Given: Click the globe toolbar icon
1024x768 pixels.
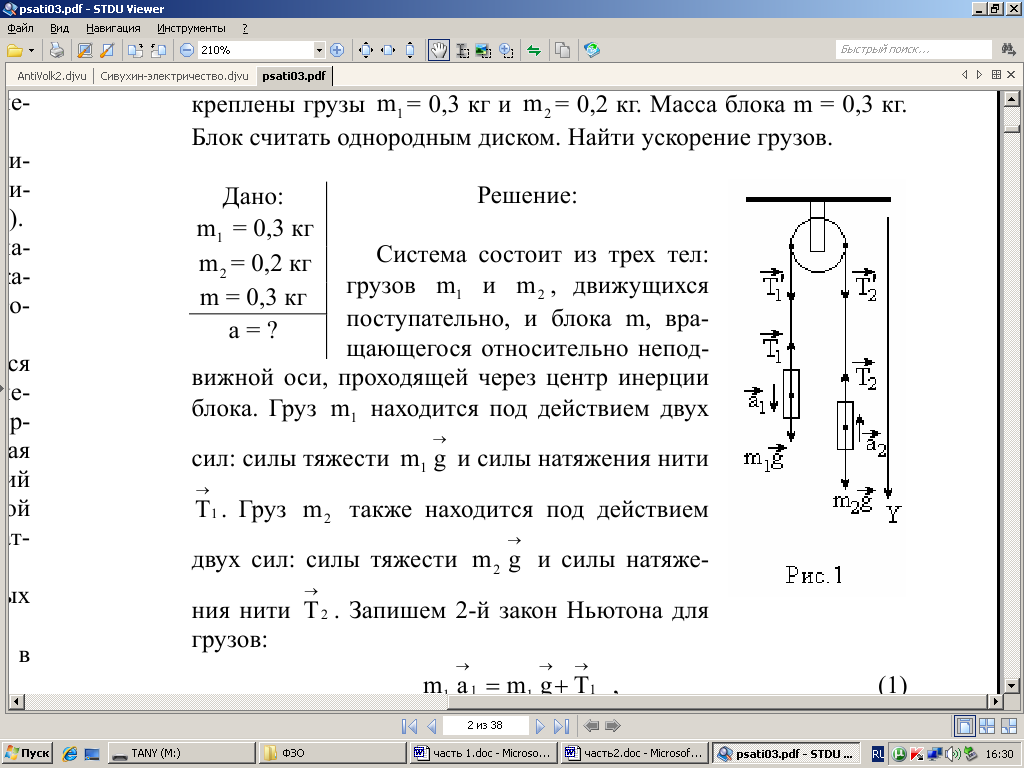Looking at the screenshot, I should (x=592, y=50).
